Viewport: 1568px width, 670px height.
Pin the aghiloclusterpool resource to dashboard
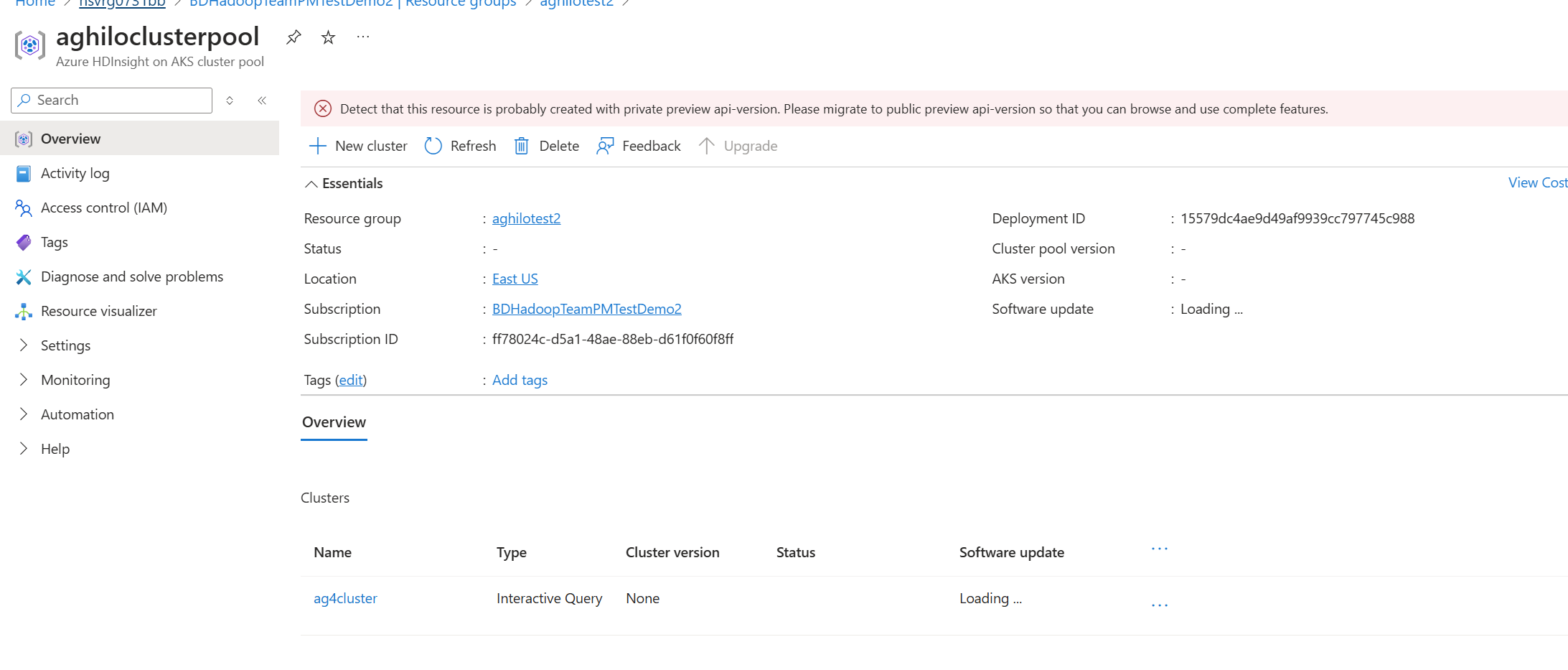[x=294, y=37]
